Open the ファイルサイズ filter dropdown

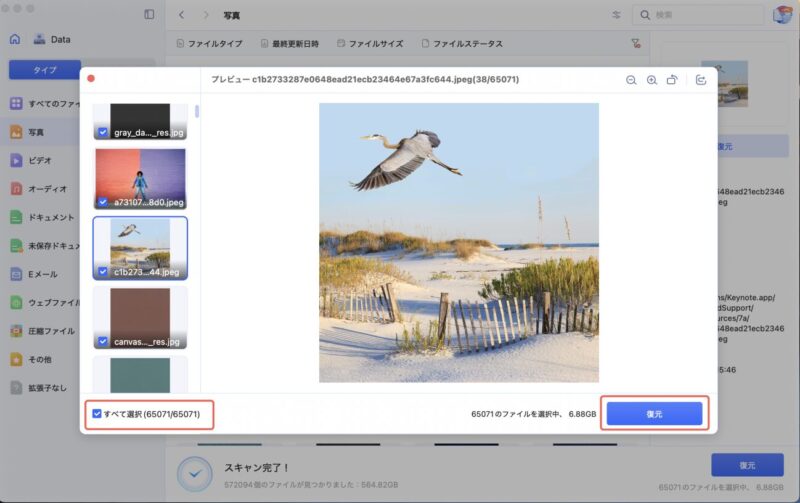[369, 44]
